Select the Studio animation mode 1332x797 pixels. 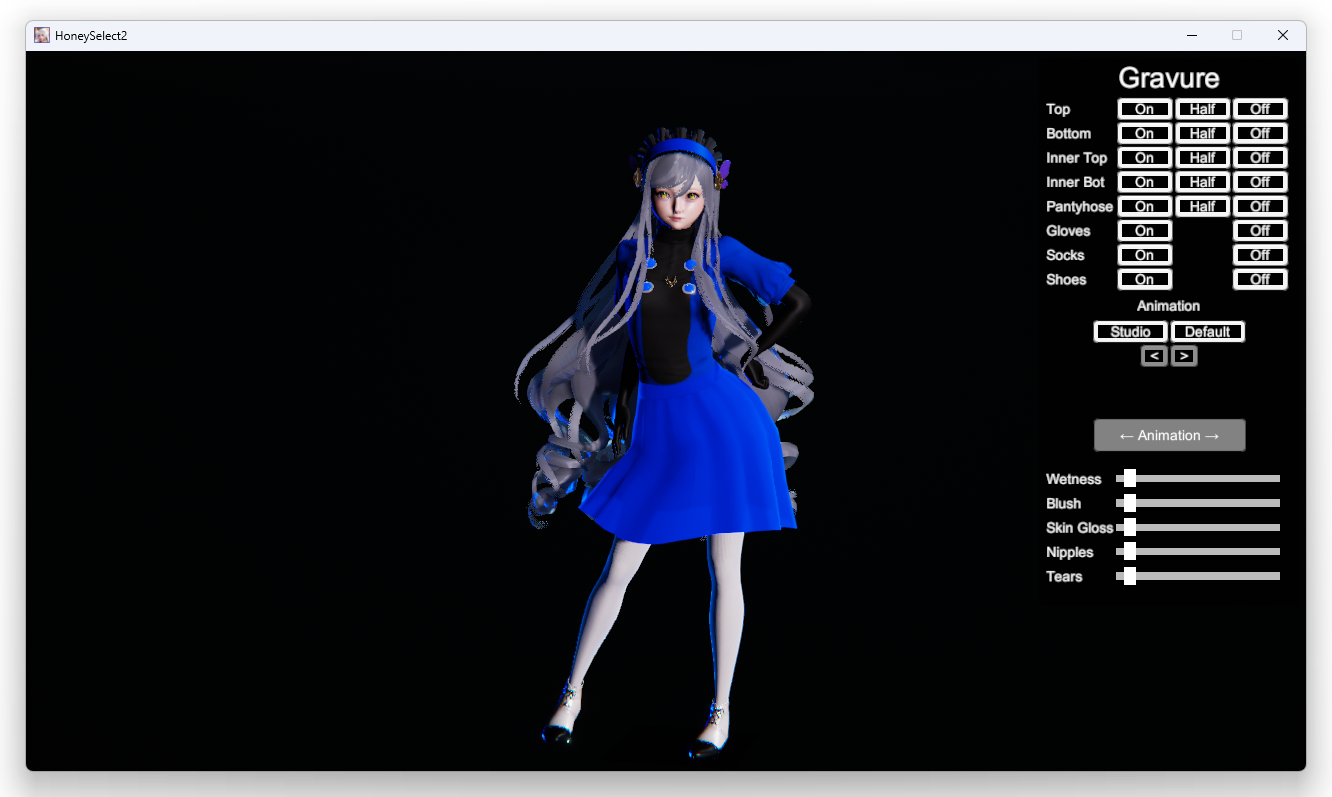coord(1130,331)
